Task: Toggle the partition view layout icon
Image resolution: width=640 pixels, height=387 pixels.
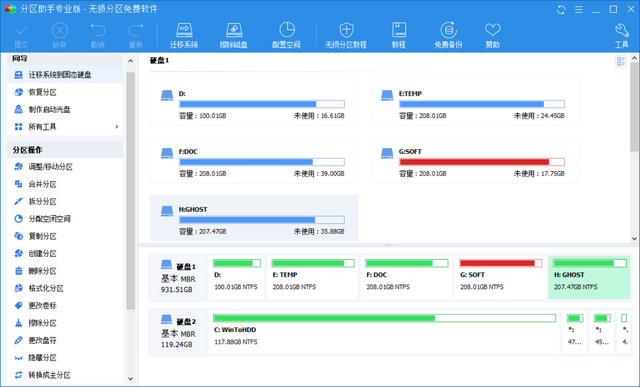Action: tap(621, 62)
